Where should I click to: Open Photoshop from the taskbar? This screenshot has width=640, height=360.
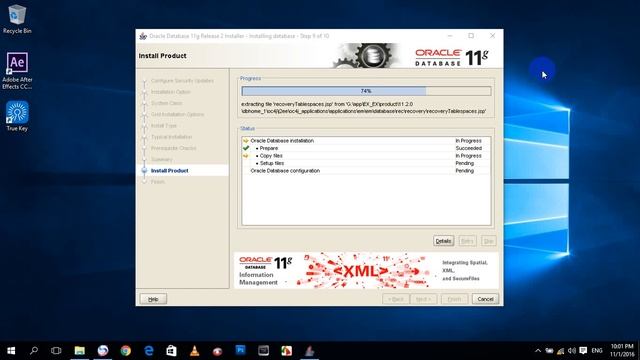(x=240, y=351)
